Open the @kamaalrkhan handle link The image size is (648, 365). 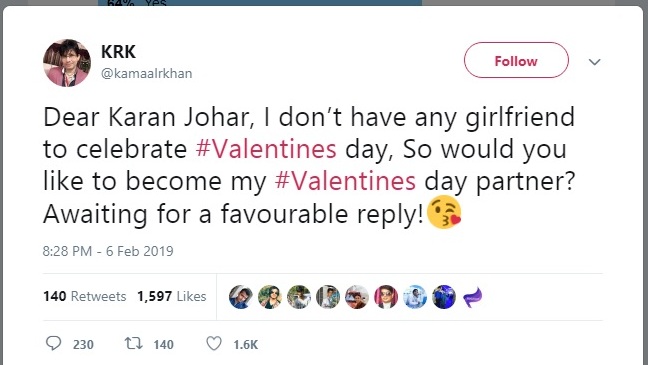click(147, 74)
